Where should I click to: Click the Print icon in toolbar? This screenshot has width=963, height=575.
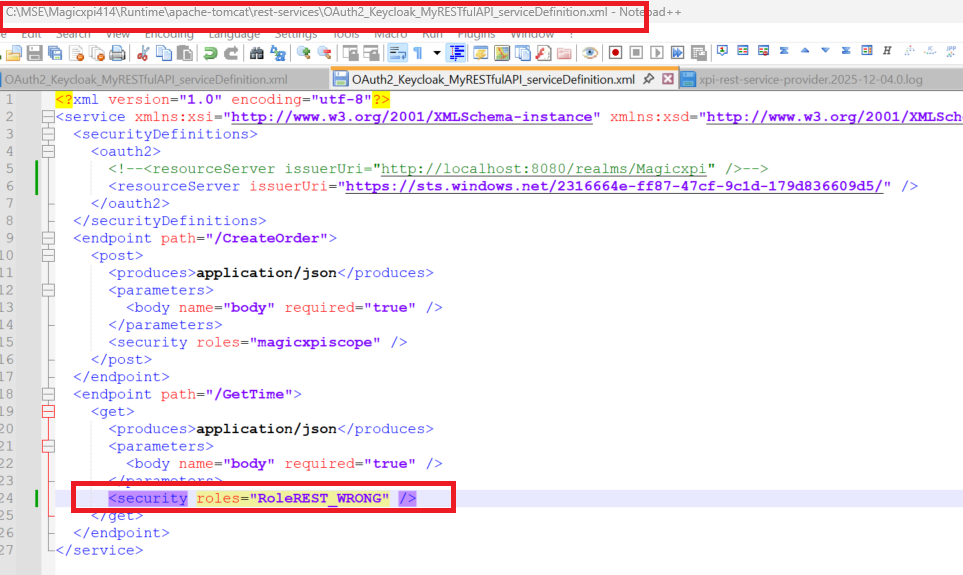116,53
